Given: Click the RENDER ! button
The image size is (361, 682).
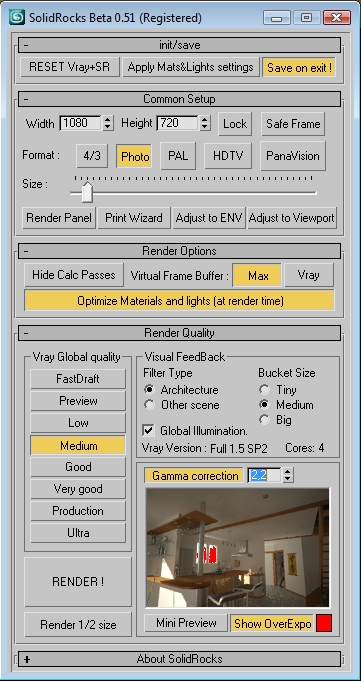Looking at the screenshot, I should coord(78,582).
